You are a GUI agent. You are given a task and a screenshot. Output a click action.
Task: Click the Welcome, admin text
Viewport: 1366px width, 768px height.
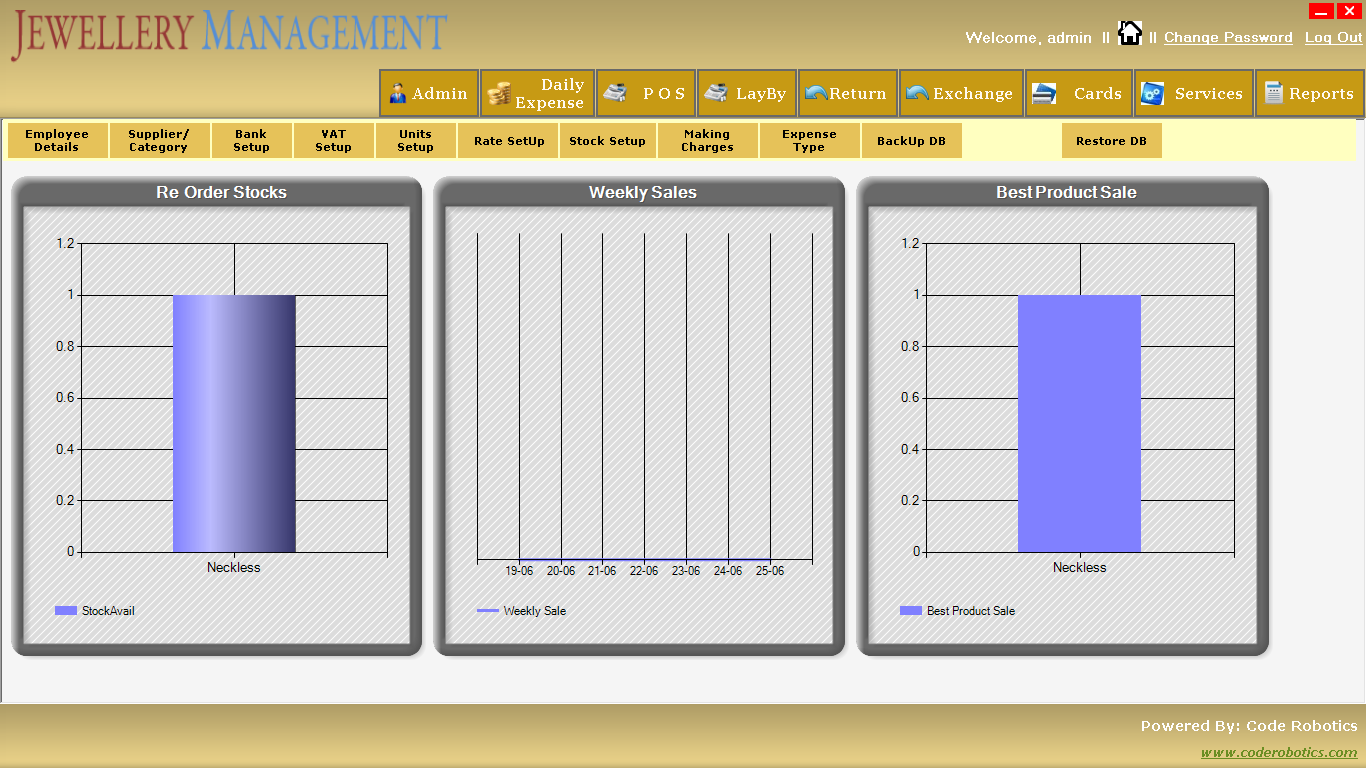(x=1029, y=38)
